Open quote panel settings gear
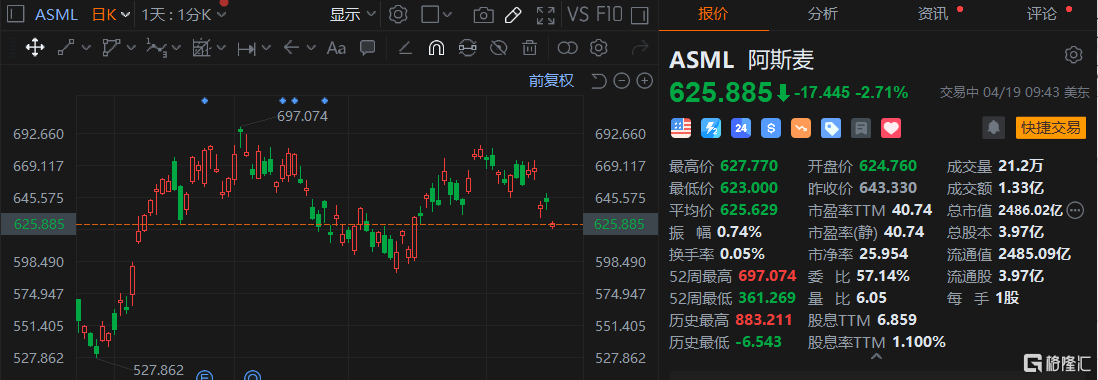Image resolution: width=1098 pixels, height=380 pixels. [x=1073, y=55]
